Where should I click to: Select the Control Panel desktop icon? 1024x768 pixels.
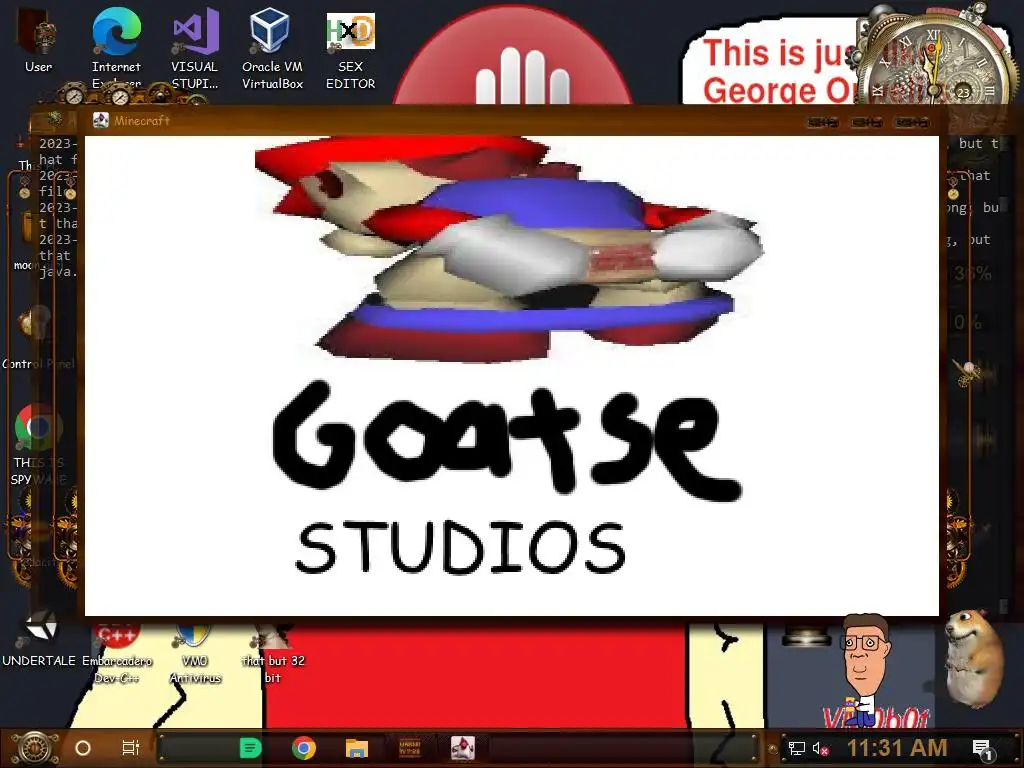[x=38, y=340]
